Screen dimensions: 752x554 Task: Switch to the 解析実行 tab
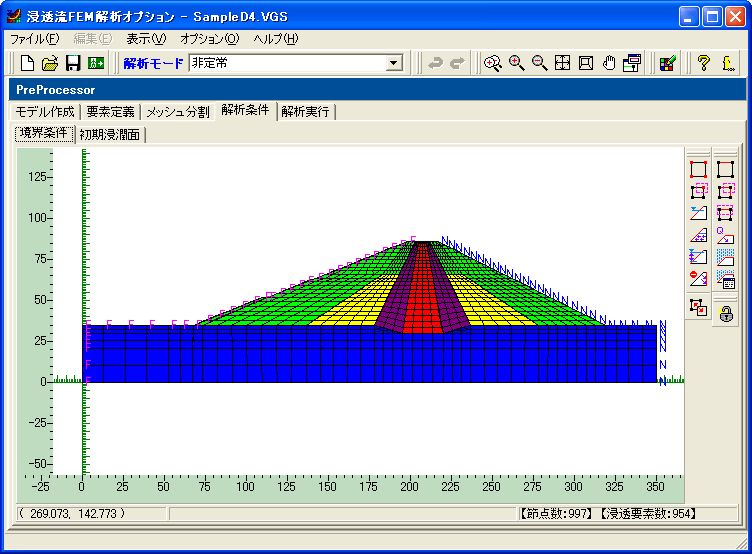pyautogui.click(x=305, y=112)
